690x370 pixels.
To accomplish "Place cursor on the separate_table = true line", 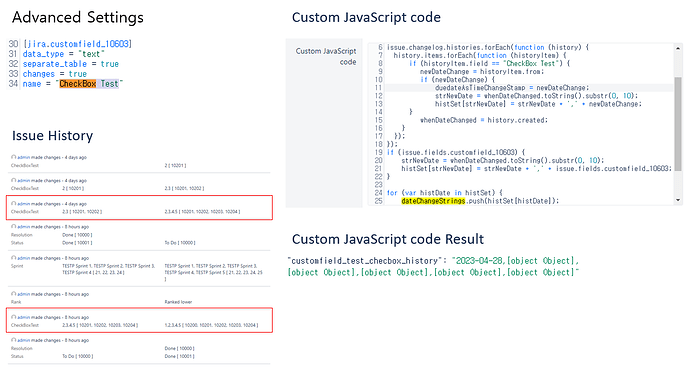I will point(71,64).
